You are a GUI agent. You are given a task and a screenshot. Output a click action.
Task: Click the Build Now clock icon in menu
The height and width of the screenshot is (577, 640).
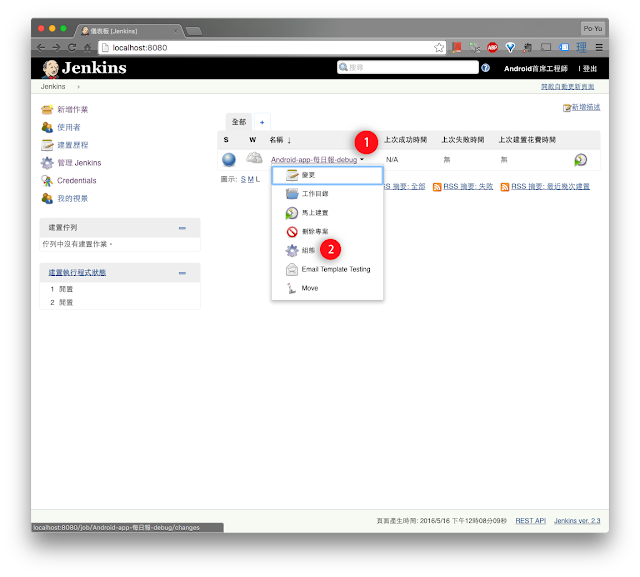coord(292,213)
